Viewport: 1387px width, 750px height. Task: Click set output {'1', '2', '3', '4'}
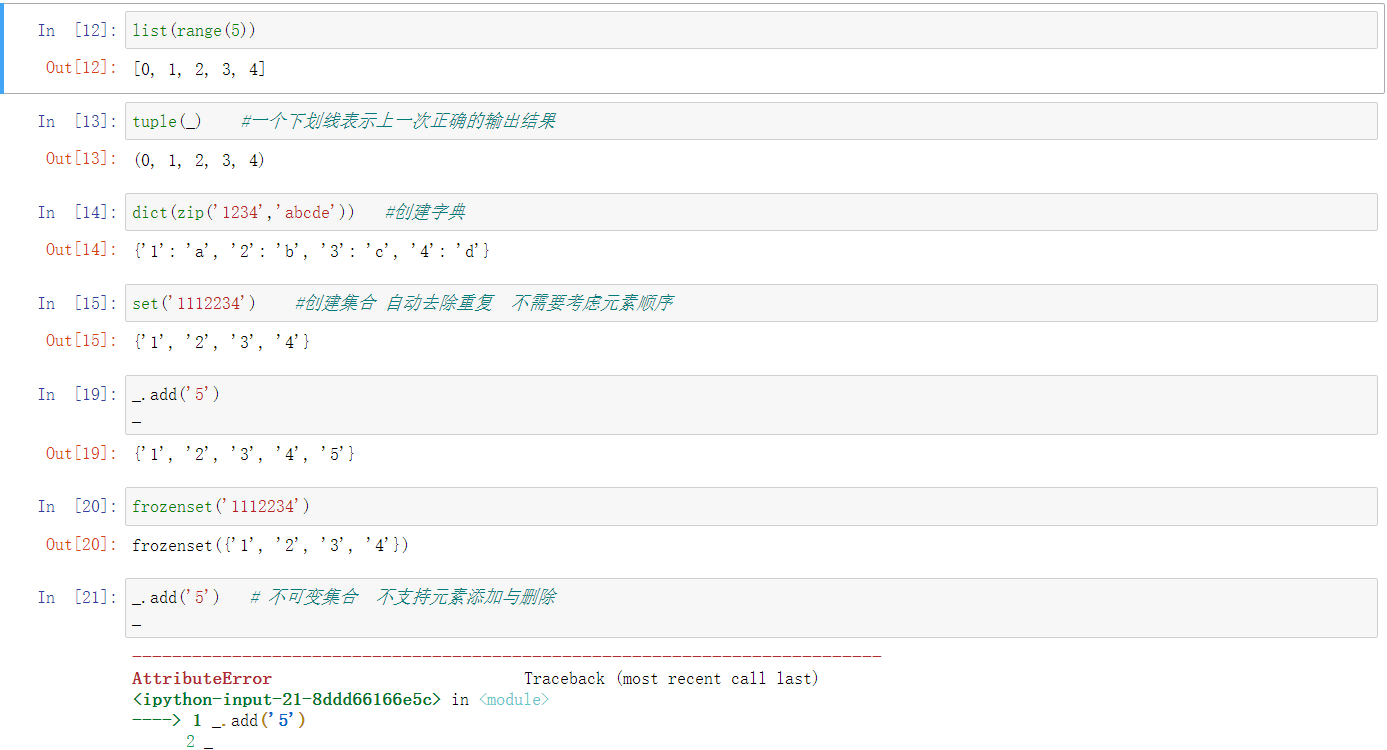[x=221, y=342]
